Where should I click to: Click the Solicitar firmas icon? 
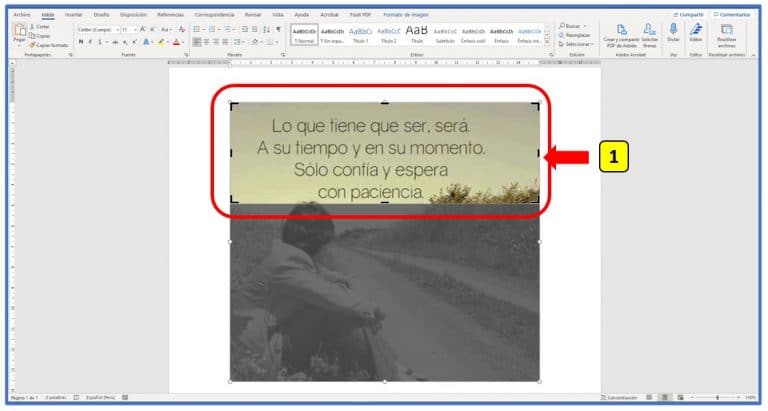(x=650, y=35)
